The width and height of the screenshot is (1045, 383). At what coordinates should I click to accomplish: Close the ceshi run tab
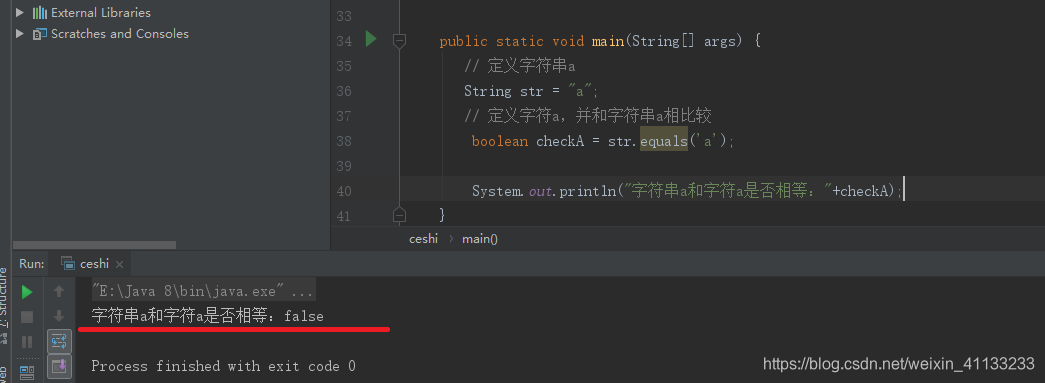[119, 264]
